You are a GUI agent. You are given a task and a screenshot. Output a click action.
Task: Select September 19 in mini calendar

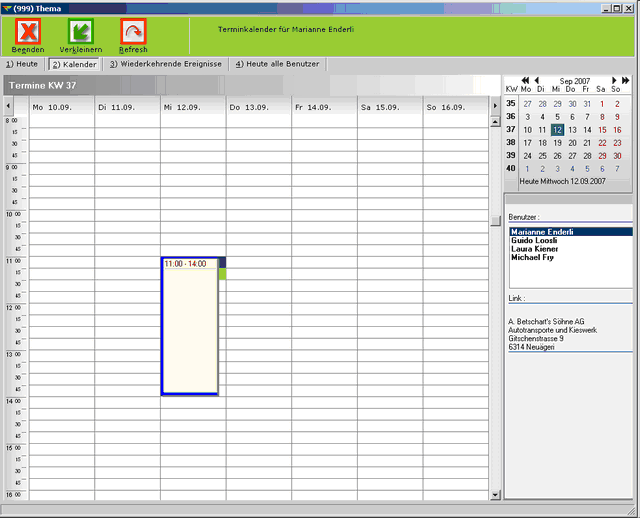557,143
